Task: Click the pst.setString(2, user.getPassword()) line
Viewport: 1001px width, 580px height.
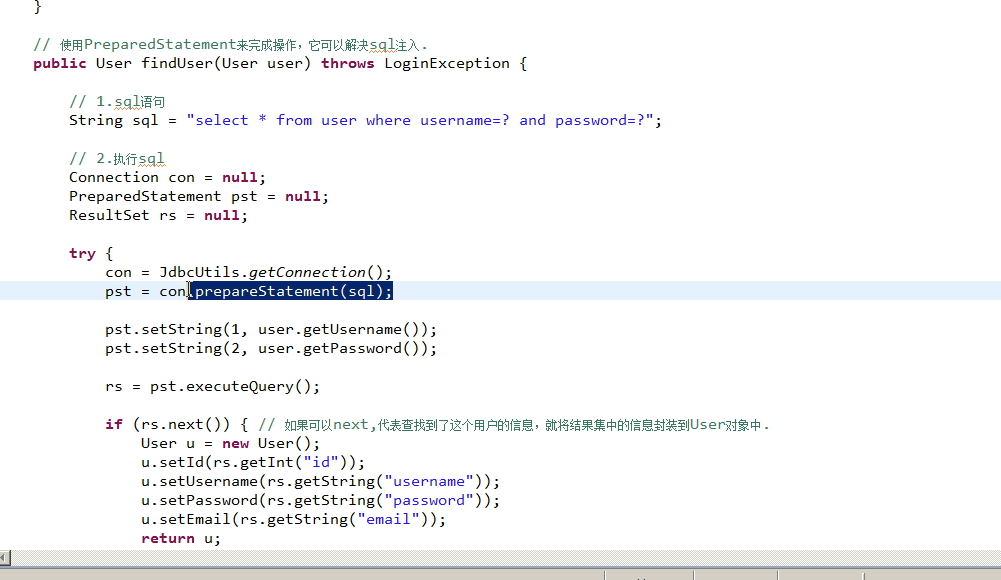Action: coord(271,348)
